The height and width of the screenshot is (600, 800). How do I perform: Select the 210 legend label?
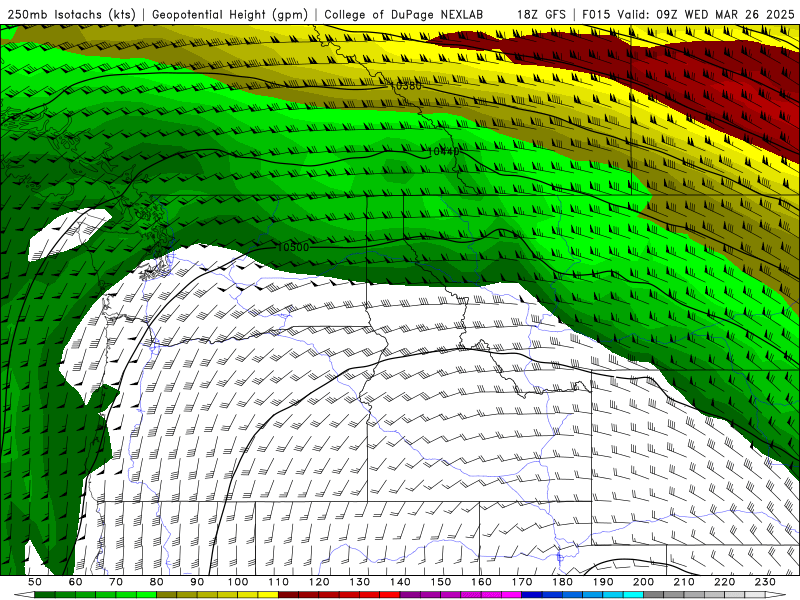[x=684, y=582]
